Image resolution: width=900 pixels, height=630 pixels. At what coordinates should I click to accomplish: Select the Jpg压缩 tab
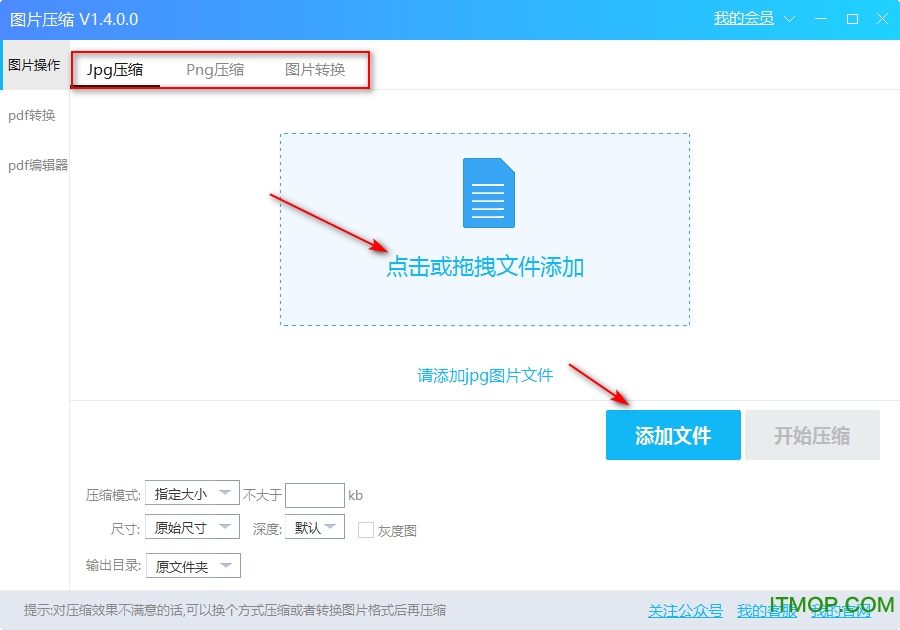click(115, 70)
